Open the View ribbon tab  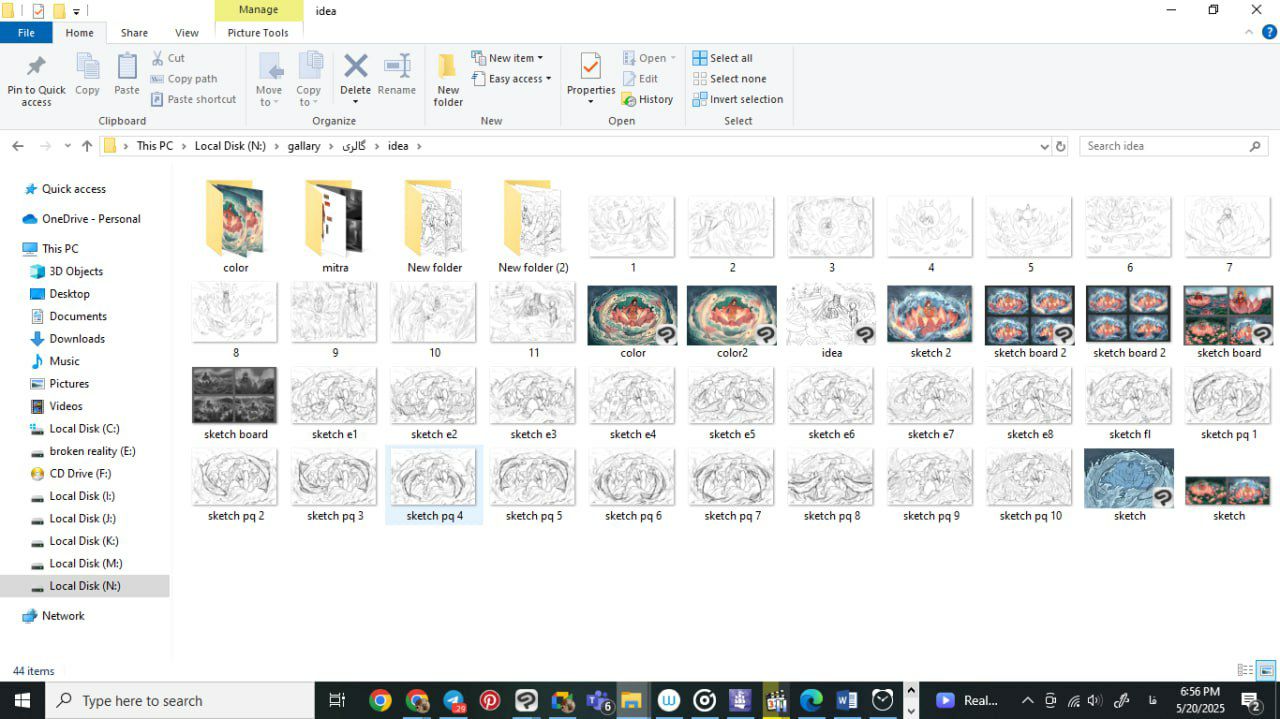pyautogui.click(x=187, y=33)
